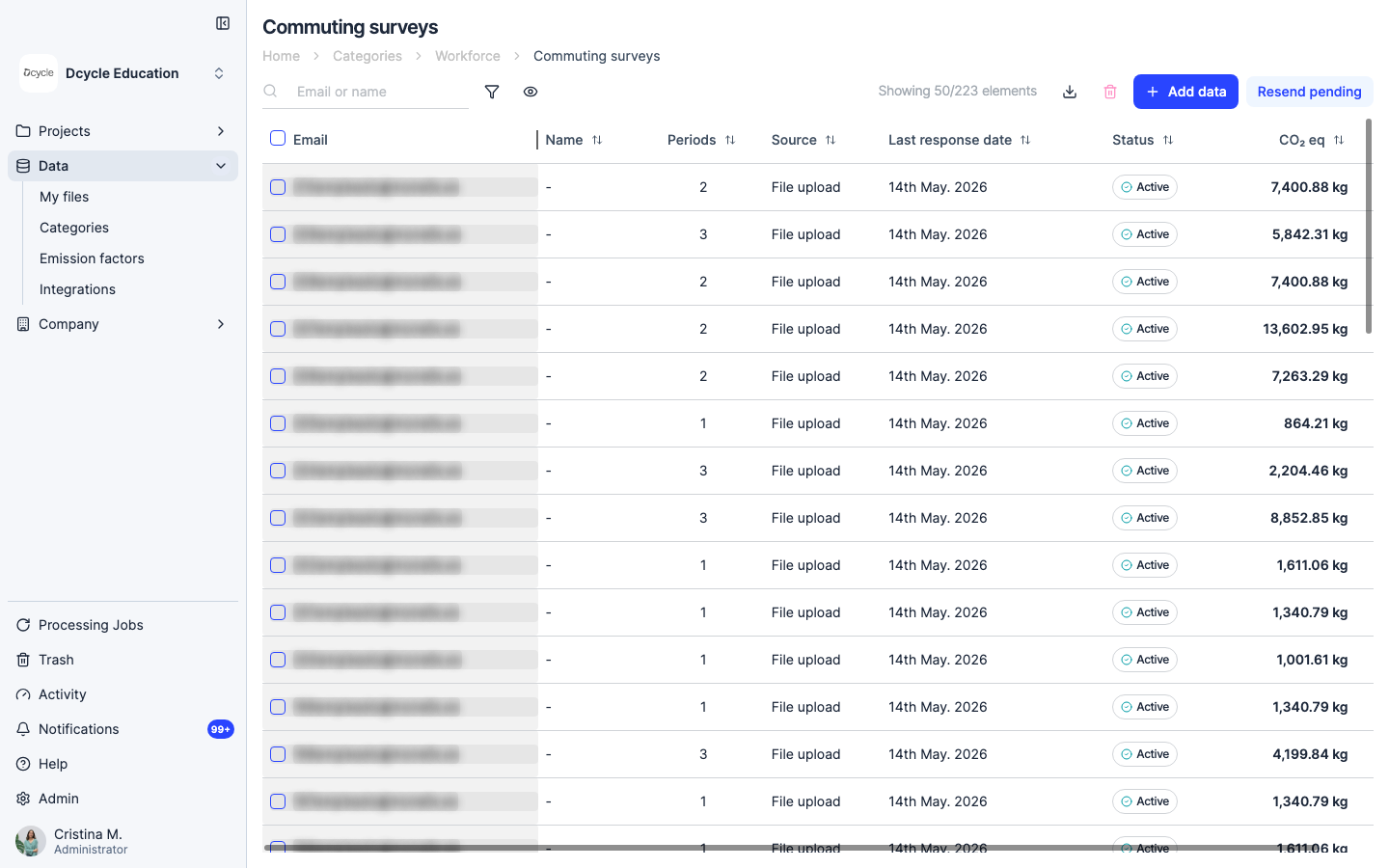Viewport: 1389px width, 868px height.
Task: Click the 2,204.46 kg value
Action: tap(1308, 471)
